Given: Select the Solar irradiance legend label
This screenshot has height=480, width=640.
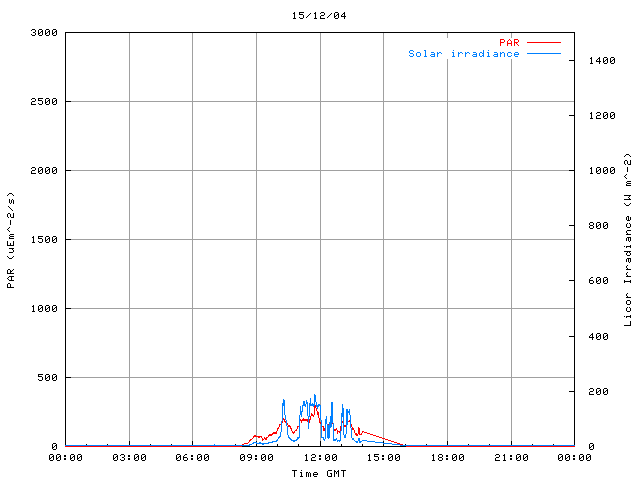Looking at the screenshot, I should 464,53.
